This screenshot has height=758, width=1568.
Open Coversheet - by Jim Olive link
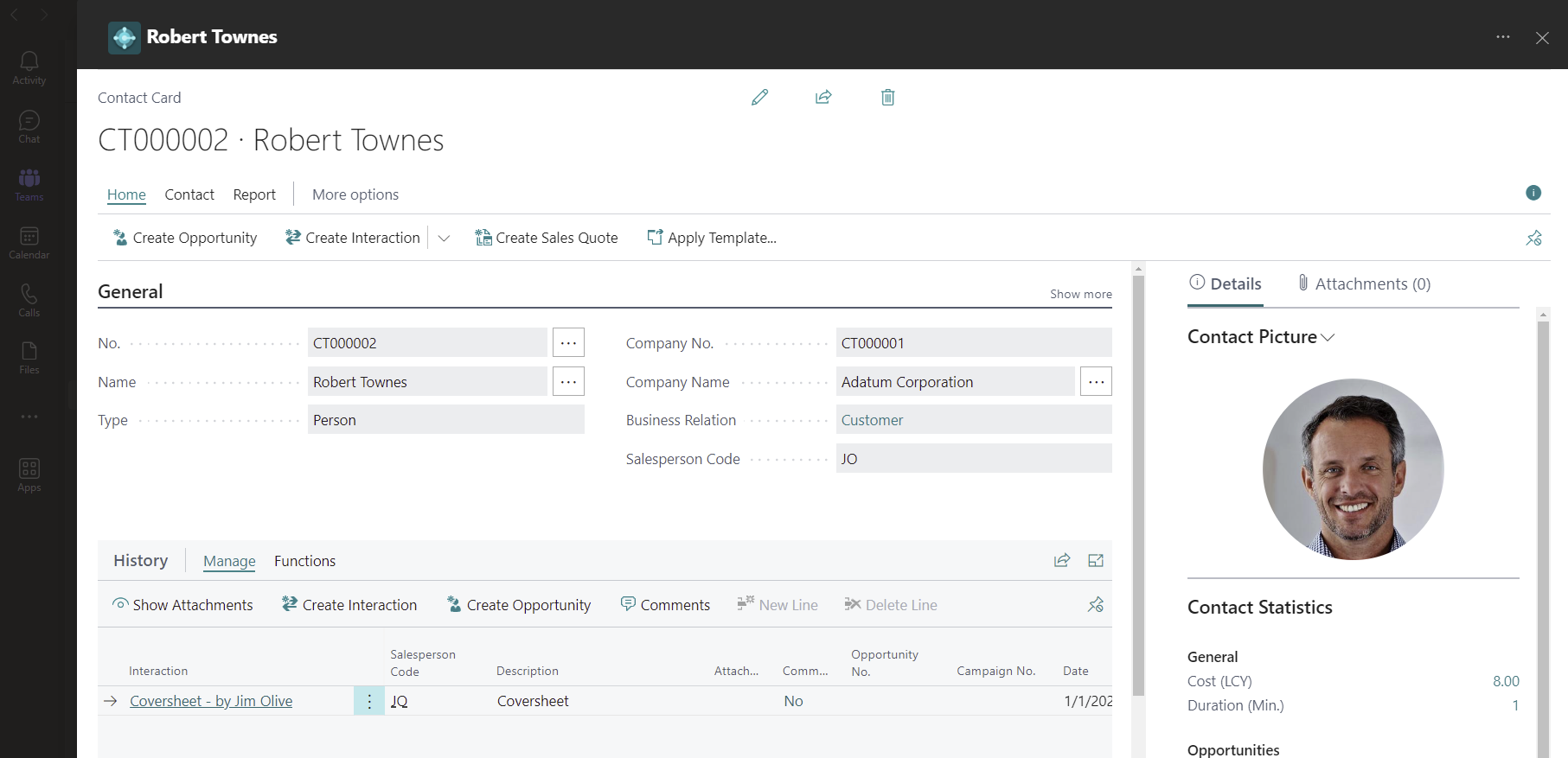point(211,701)
